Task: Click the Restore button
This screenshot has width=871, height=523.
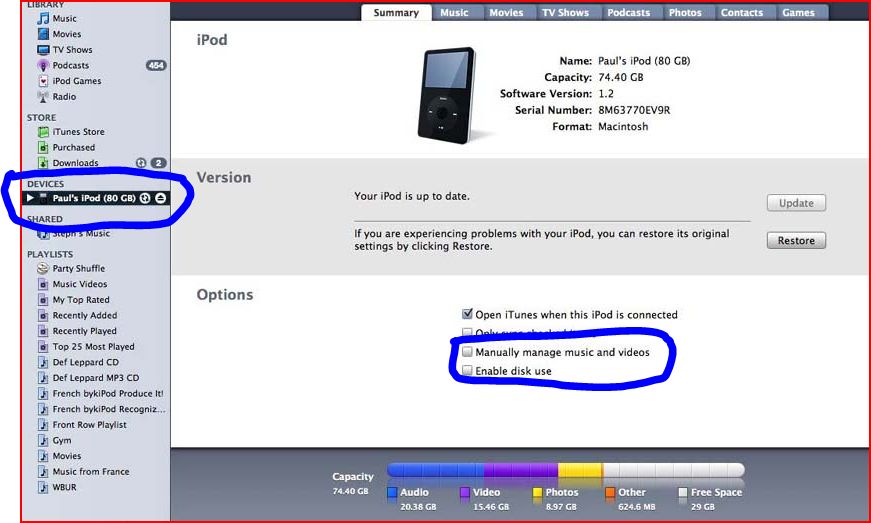Action: pos(796,241)
